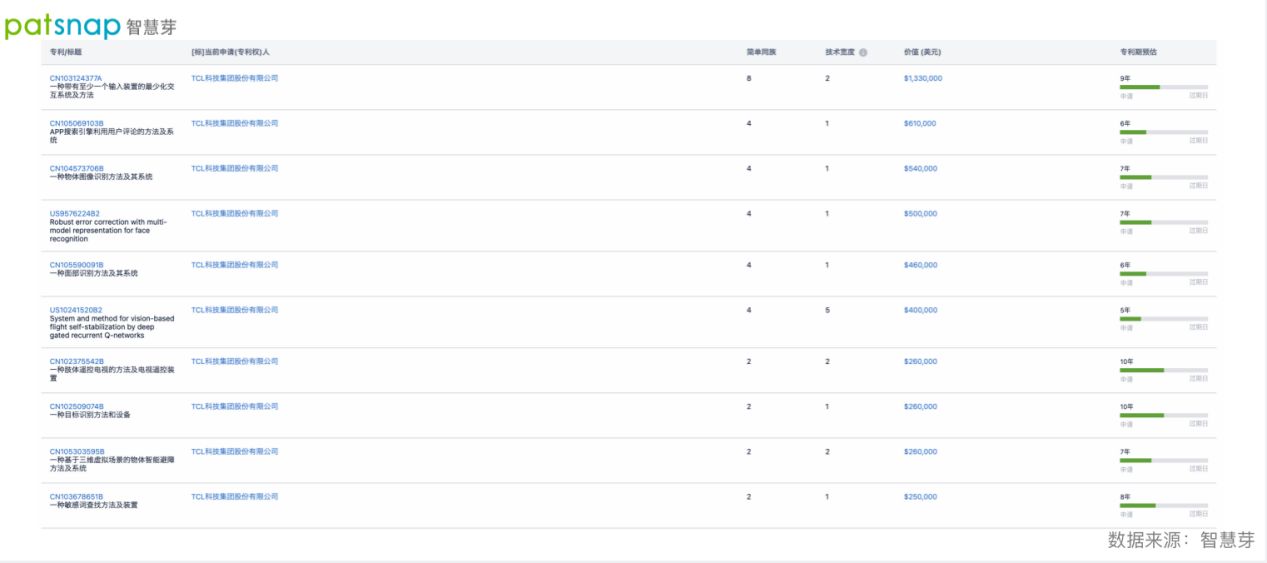Open patent CN105303595B
The image size is (1267, 563).
click(x=77, y=451)
